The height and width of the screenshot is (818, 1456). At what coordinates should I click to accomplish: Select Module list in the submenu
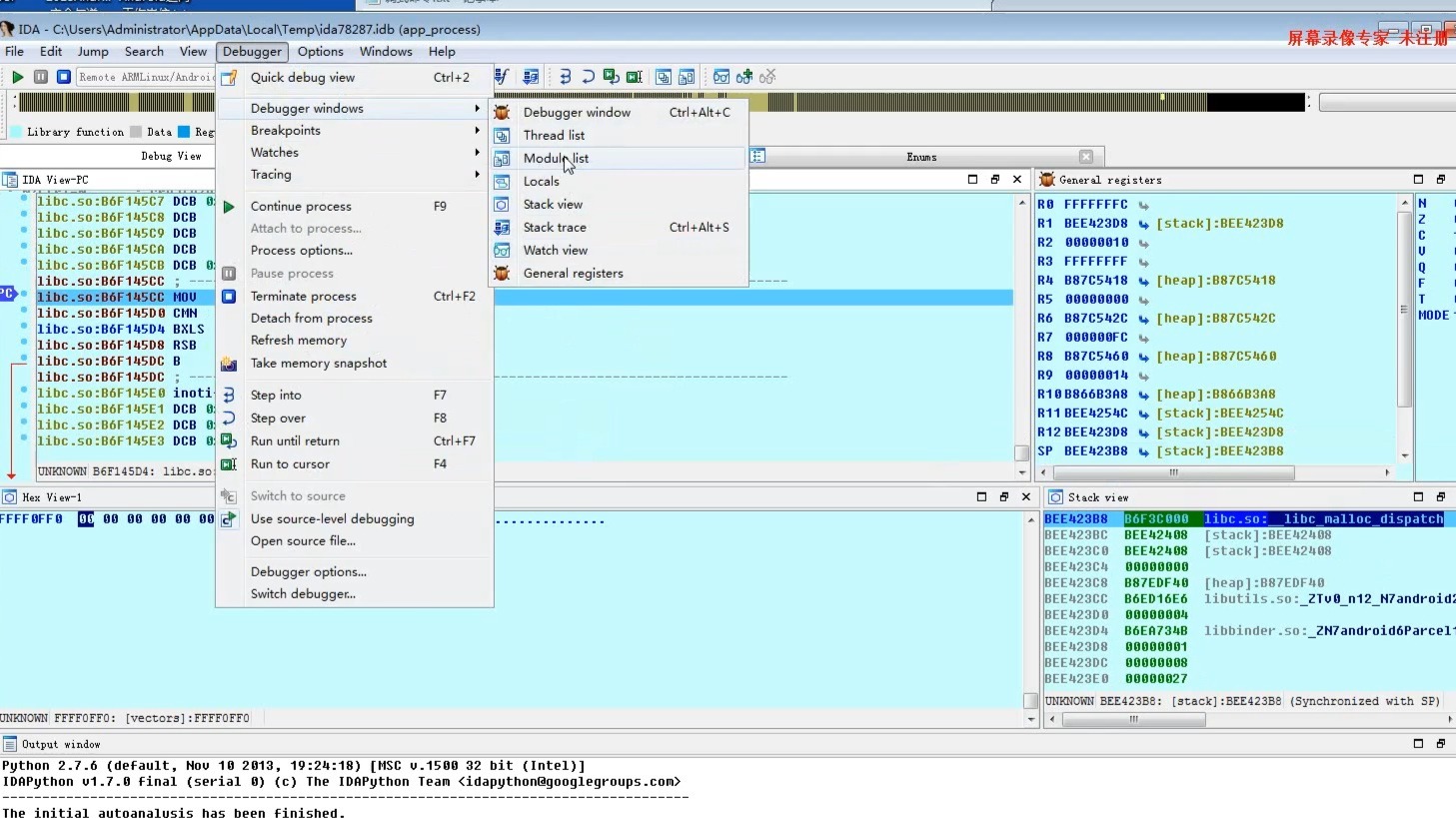[556, 158]
